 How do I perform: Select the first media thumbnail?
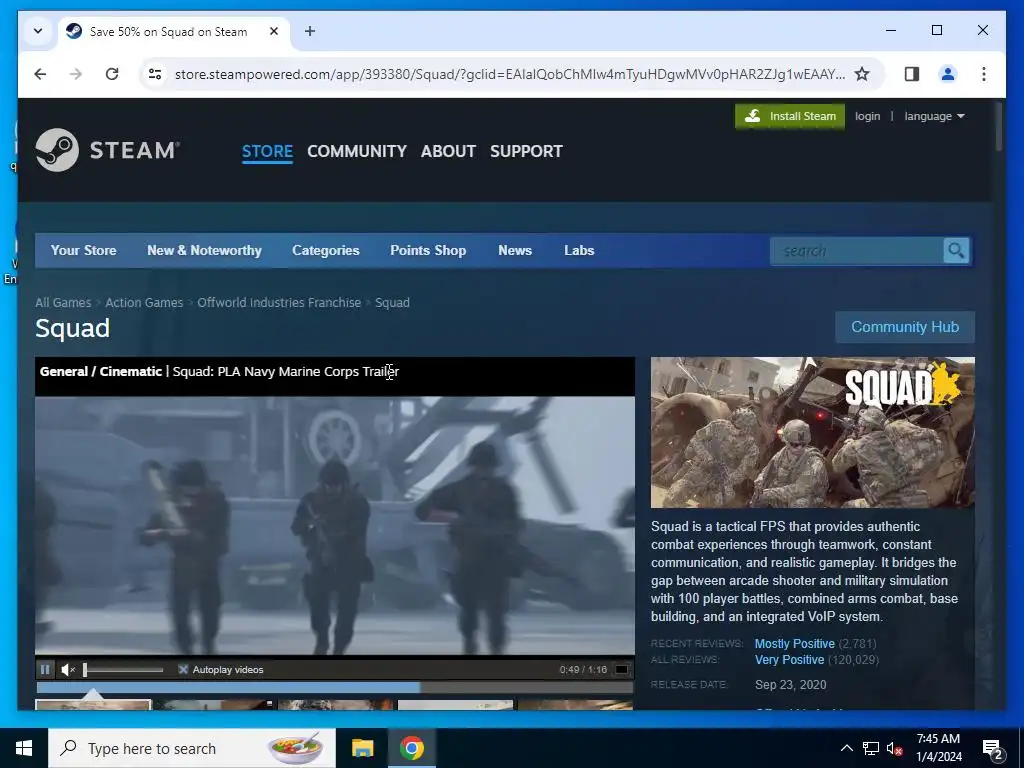coord(93,705)
